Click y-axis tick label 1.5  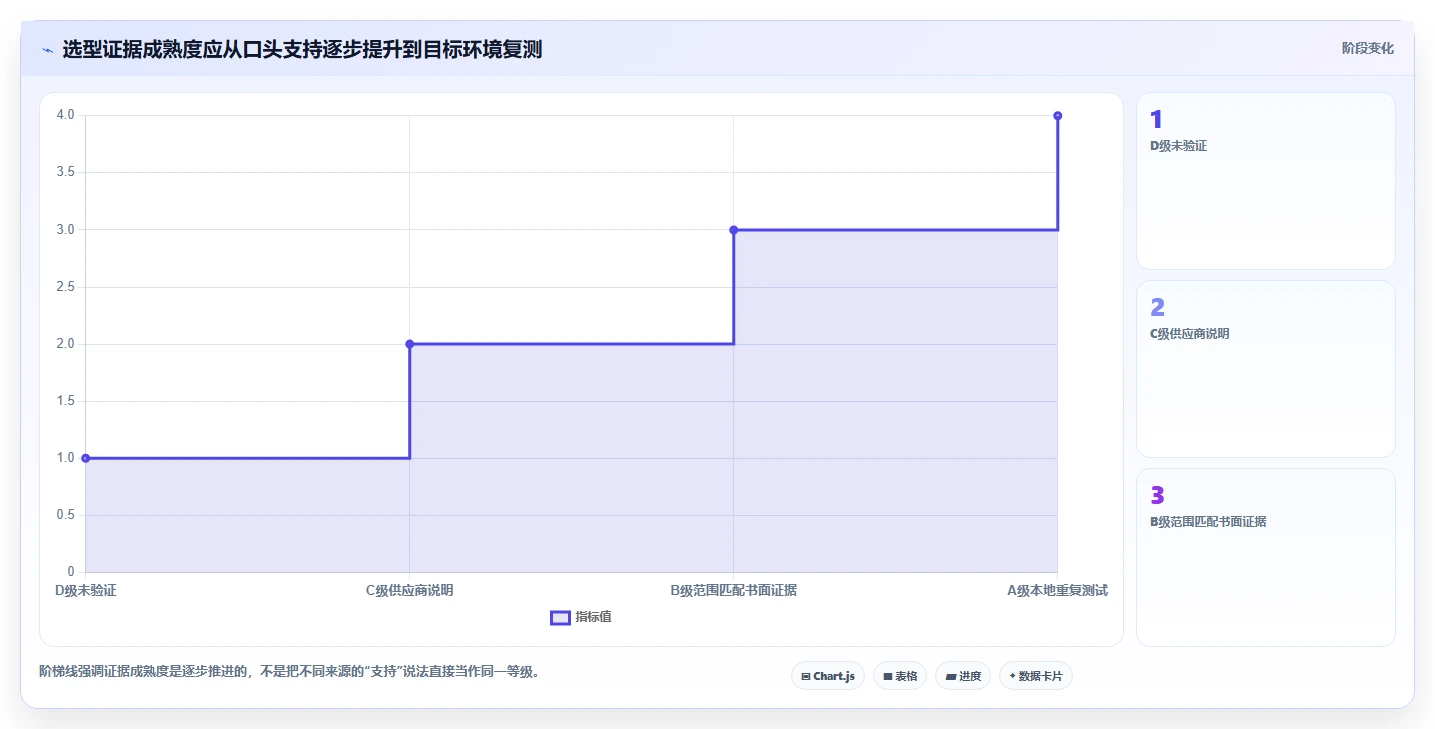tap(66, 401)
